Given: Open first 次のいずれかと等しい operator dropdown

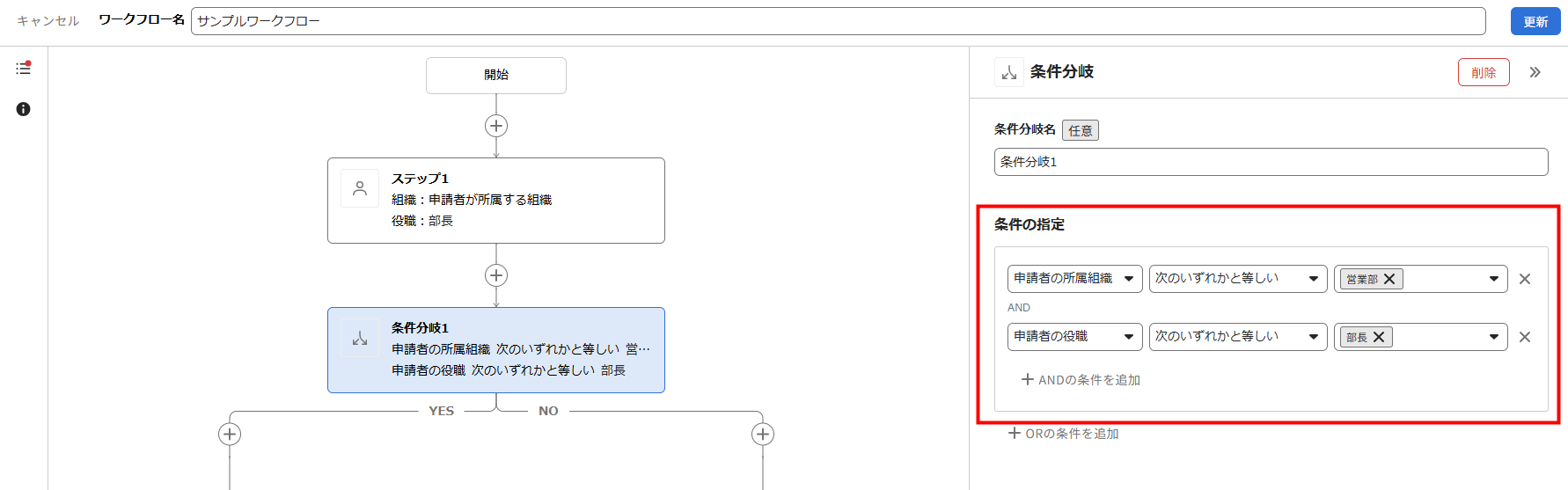Looking at the screenshot, I should click(x=1237, y=279).
